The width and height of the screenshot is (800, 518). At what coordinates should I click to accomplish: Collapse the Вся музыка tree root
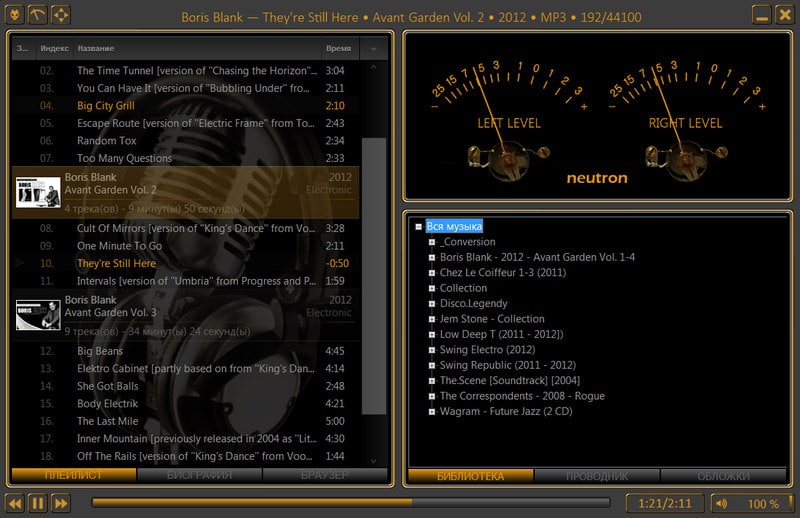(418, 227)
